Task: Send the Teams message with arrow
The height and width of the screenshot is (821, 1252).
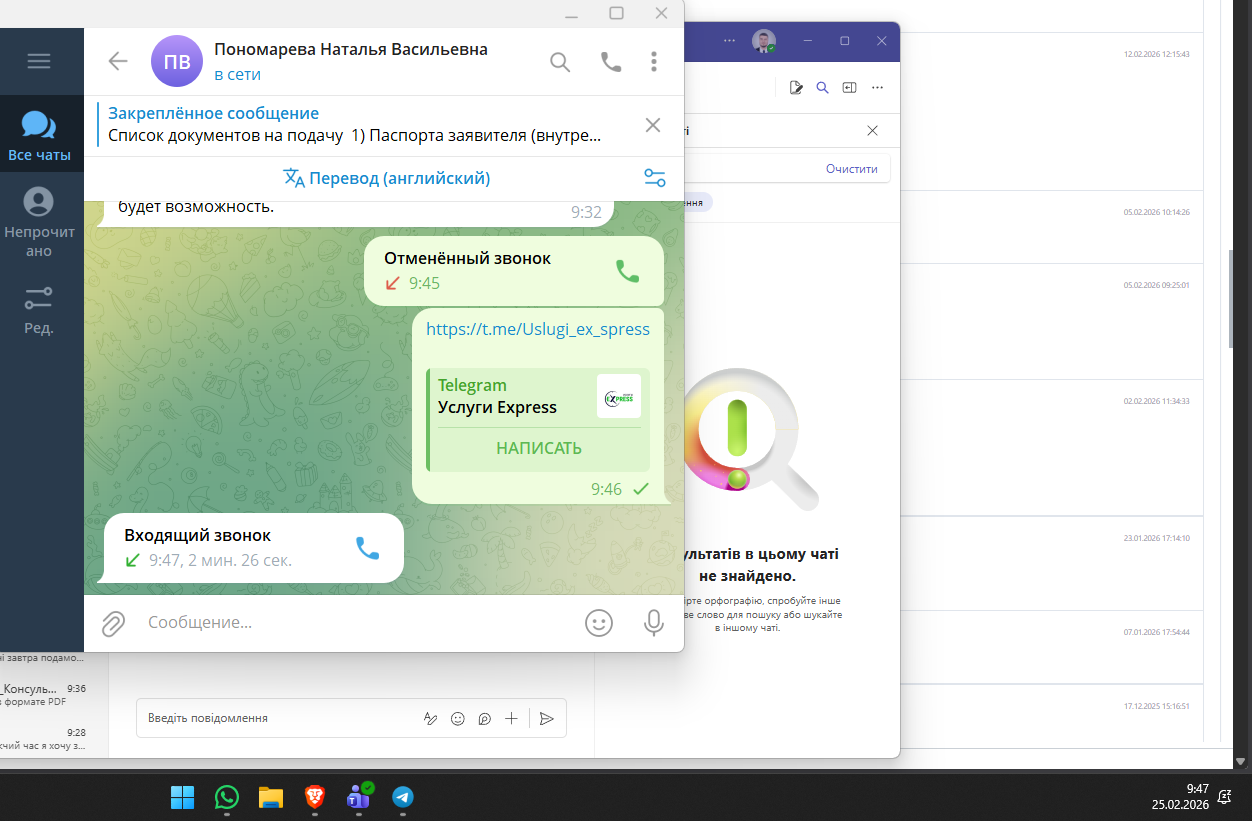Action: coord(546,718)
